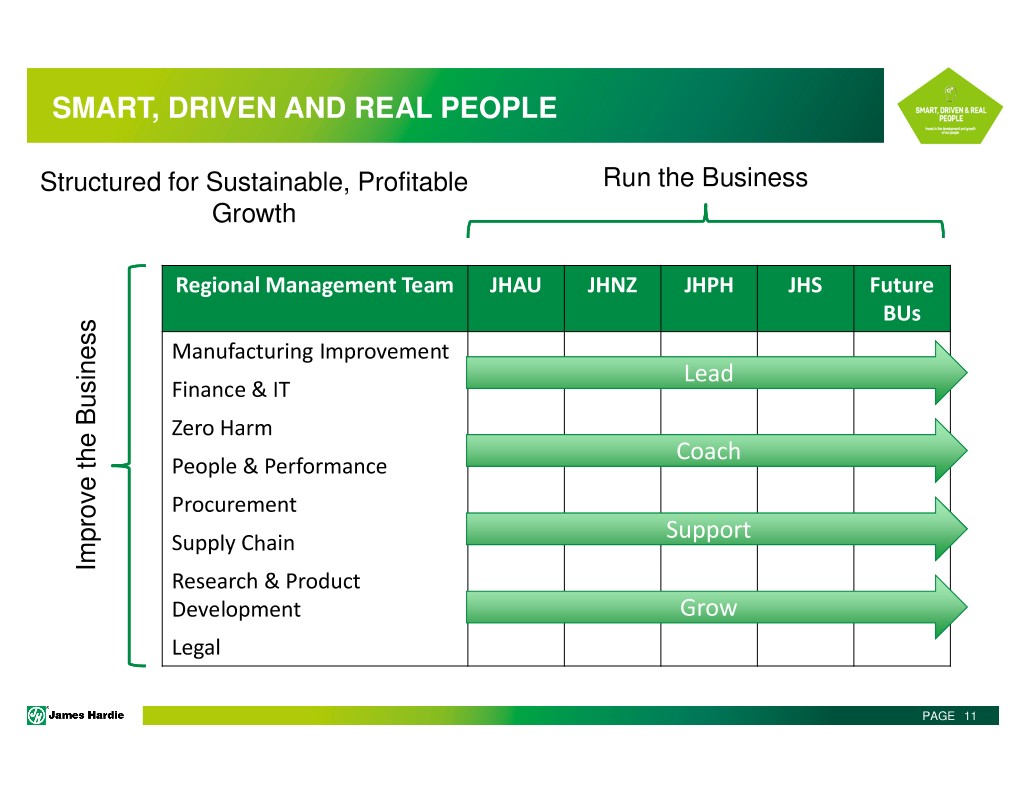The width and height of the screenshot is (1024, 791).
Task: Click the Run the Business top bracket
Action: tap(705, 222)
